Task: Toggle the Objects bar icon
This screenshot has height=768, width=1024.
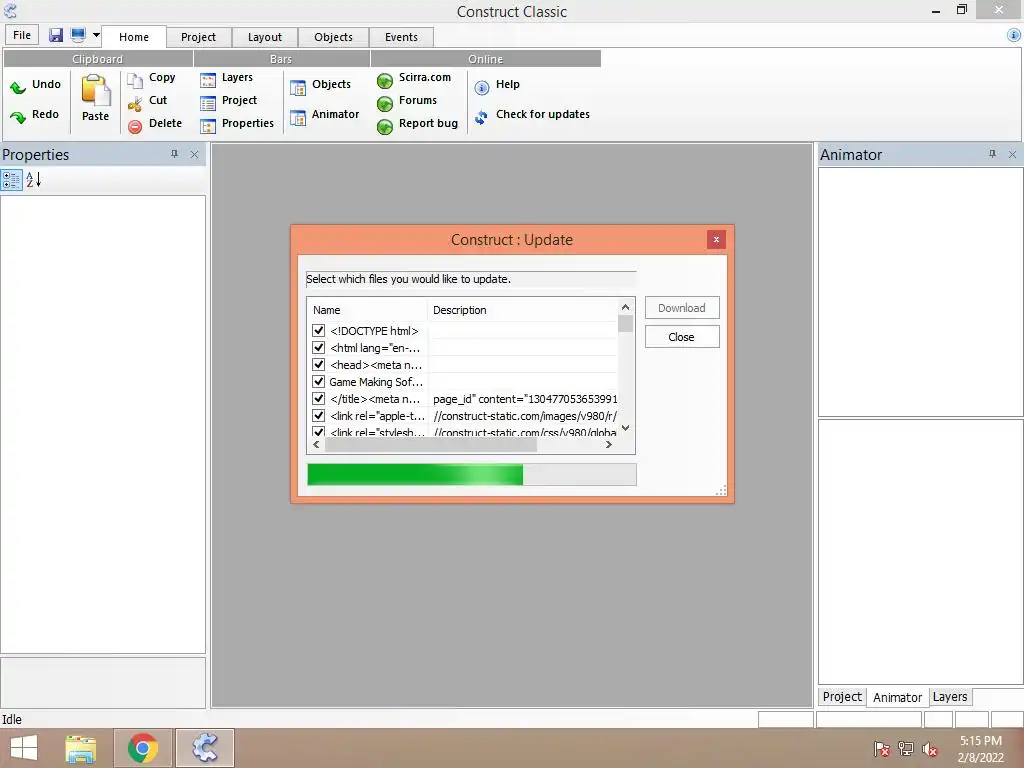Action: (298, 88)
